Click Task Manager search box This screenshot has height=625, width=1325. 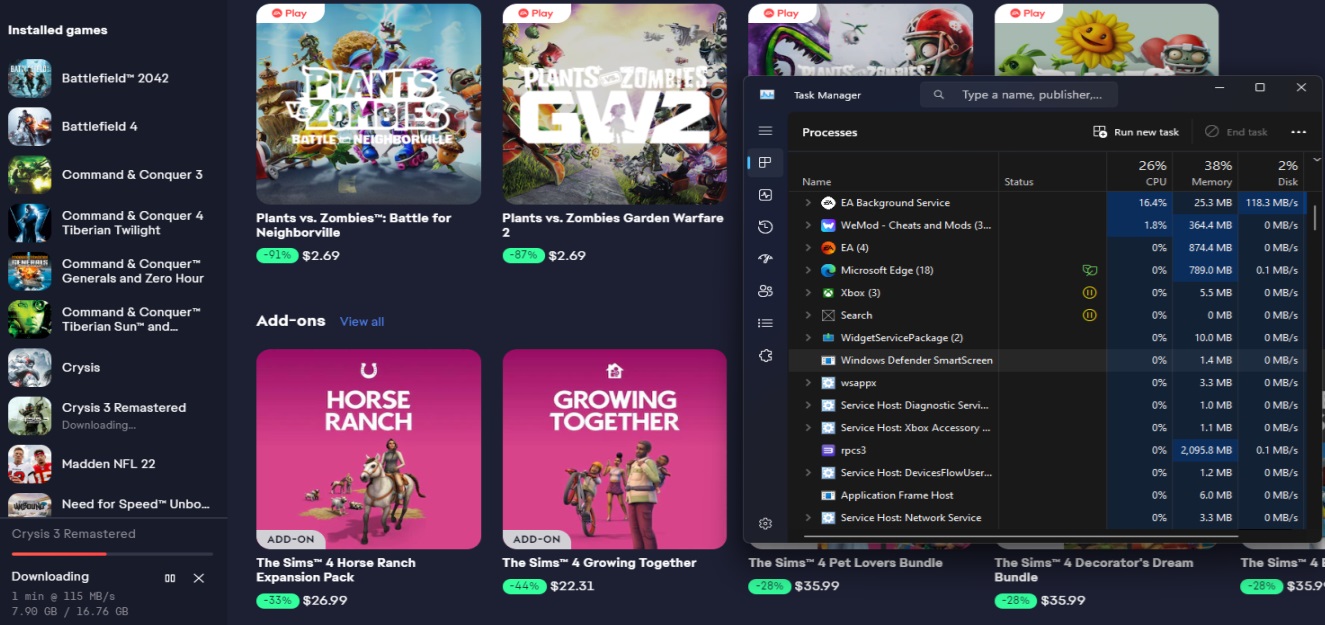click(x=1019, y=95)
